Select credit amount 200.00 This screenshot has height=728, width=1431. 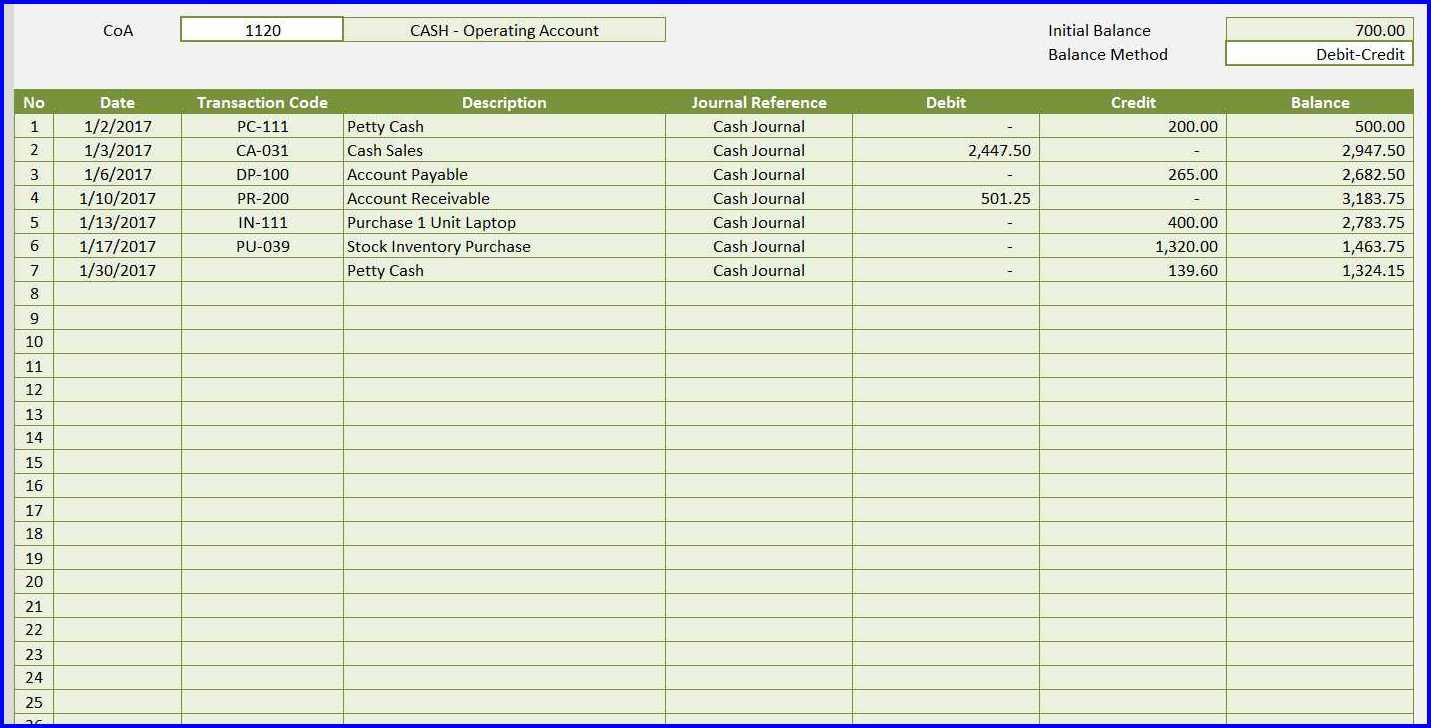pyautogui.click(x=1133, y=126)
